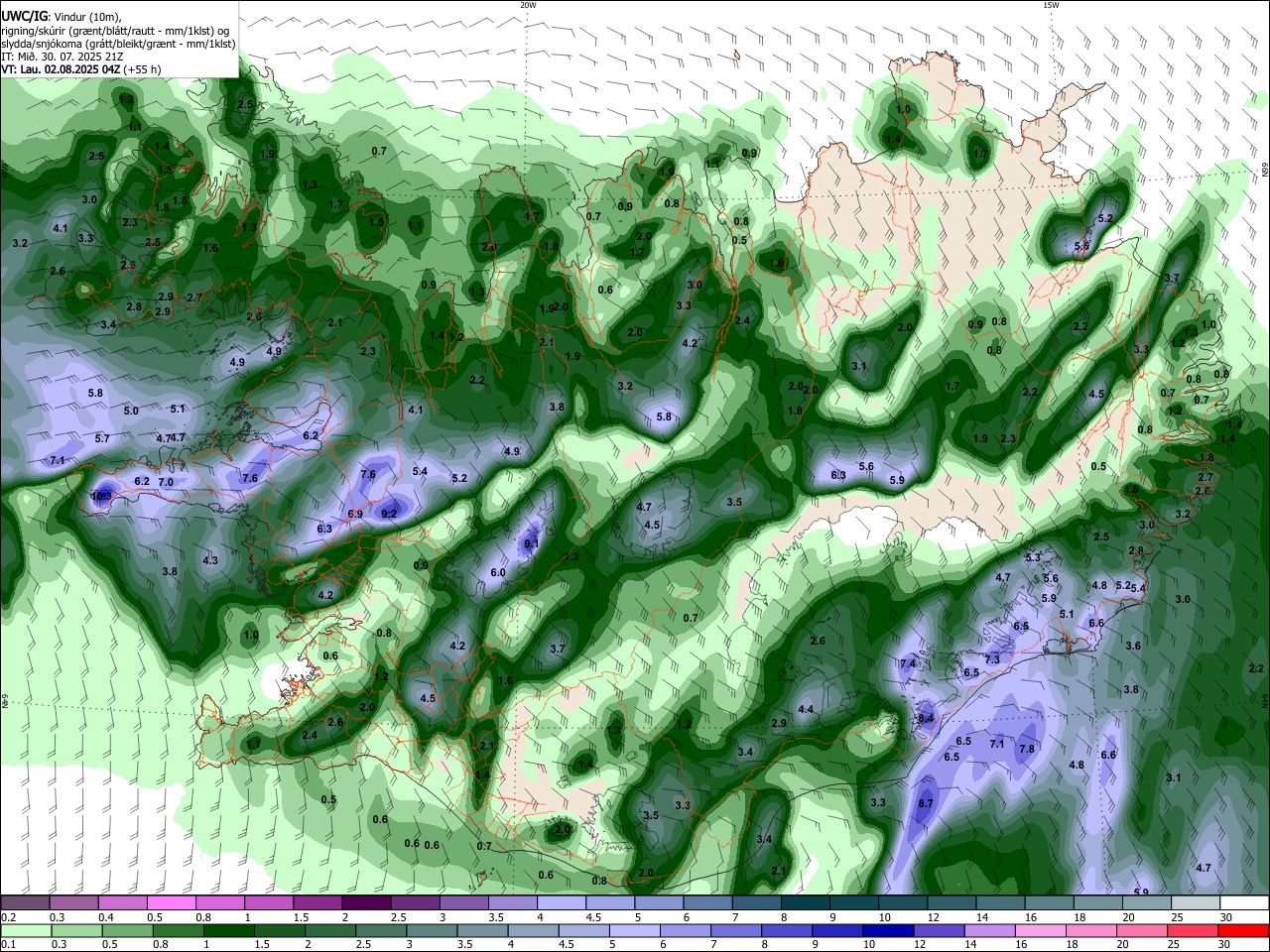The image size is (1270, 952).
Task: Click the 6.9 precipitation value
Action: [356, 514]
